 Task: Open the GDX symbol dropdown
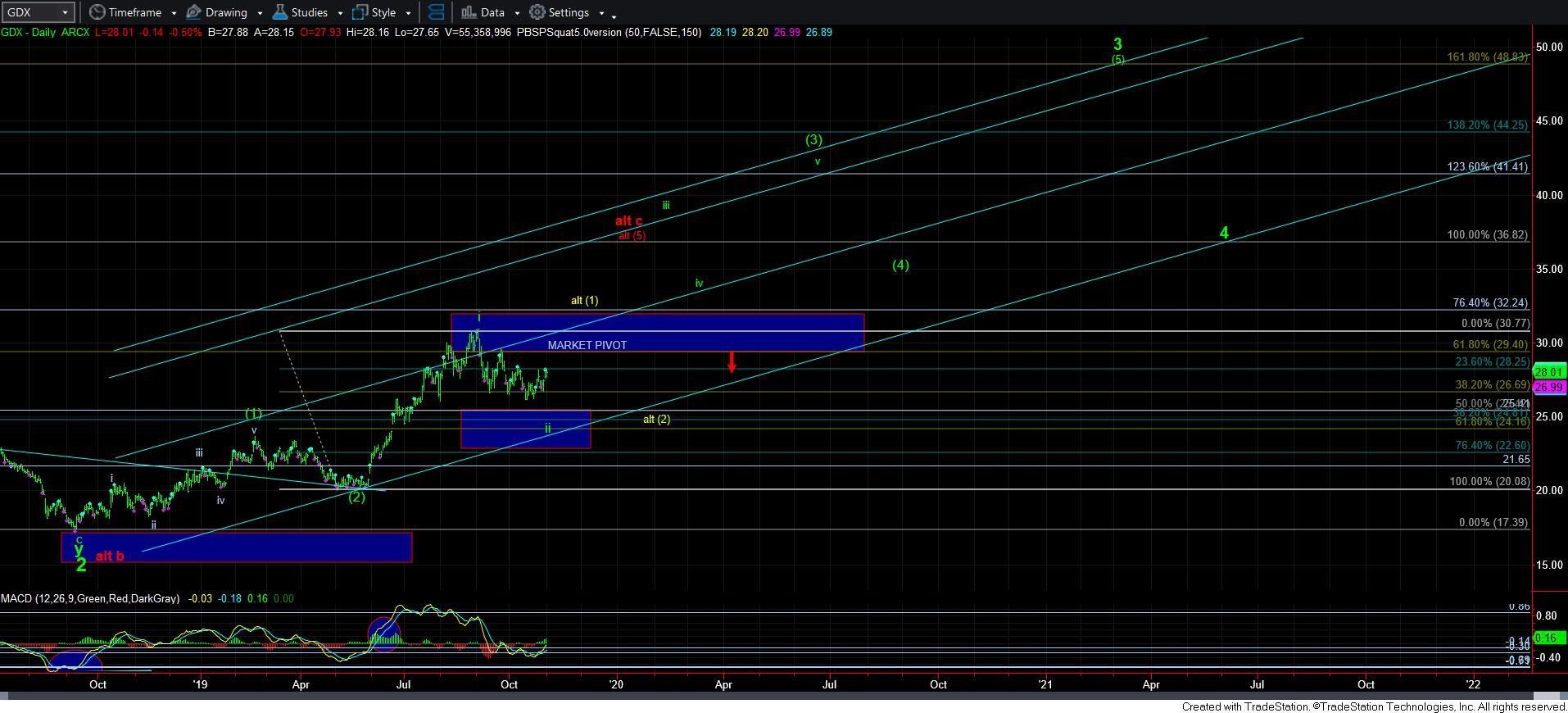pyautogui.click(x=66, y=13)
